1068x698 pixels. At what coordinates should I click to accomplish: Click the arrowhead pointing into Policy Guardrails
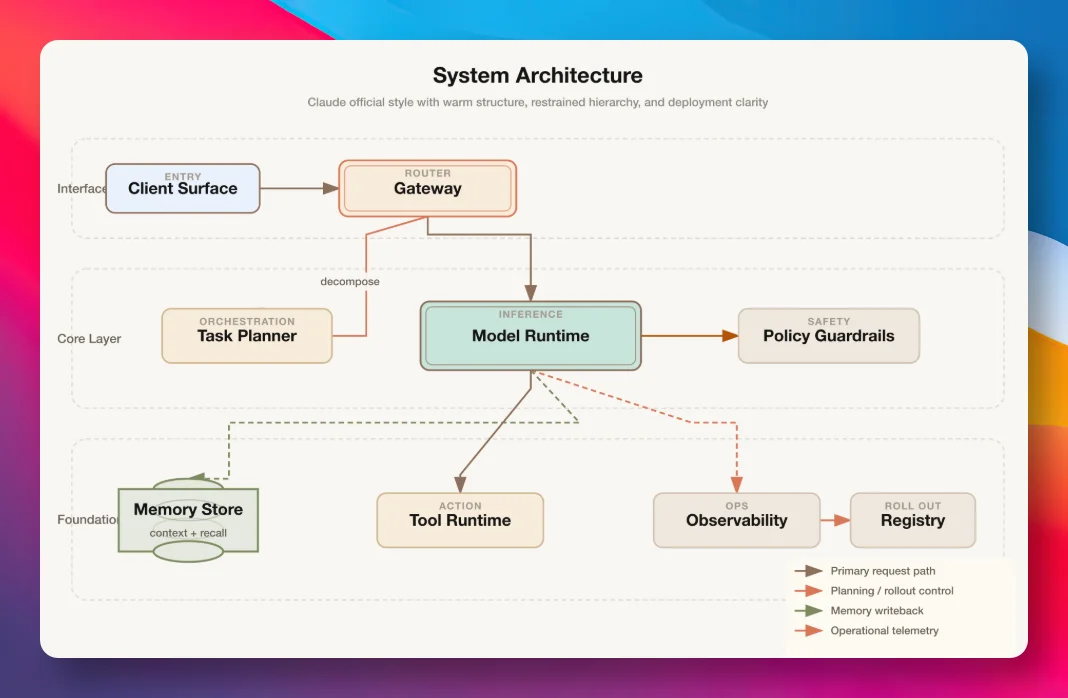coord(730,336)
